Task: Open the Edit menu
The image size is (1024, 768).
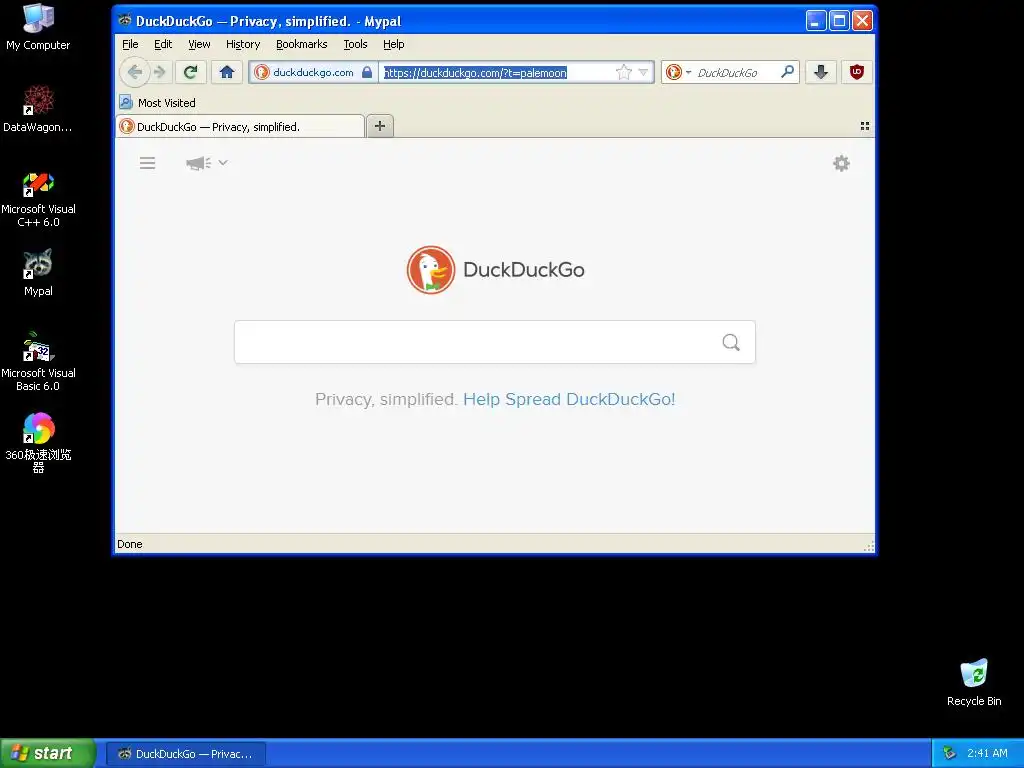Action: click(163, 44)
